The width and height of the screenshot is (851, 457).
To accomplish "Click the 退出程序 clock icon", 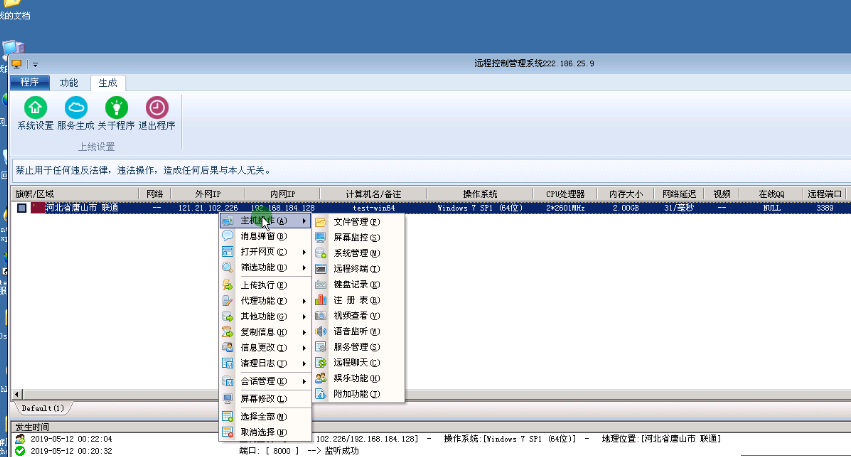I will (x=157, y=108).
